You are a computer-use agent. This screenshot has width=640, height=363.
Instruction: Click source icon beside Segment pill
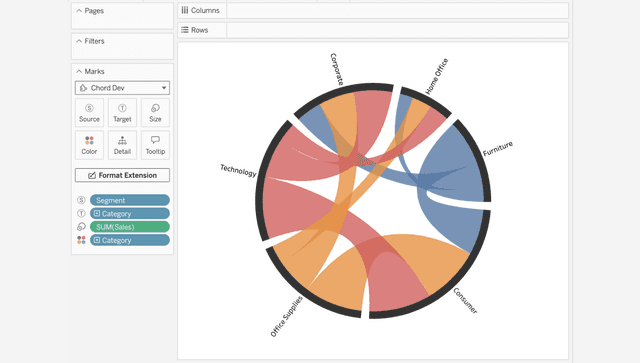tap(81, 200)
